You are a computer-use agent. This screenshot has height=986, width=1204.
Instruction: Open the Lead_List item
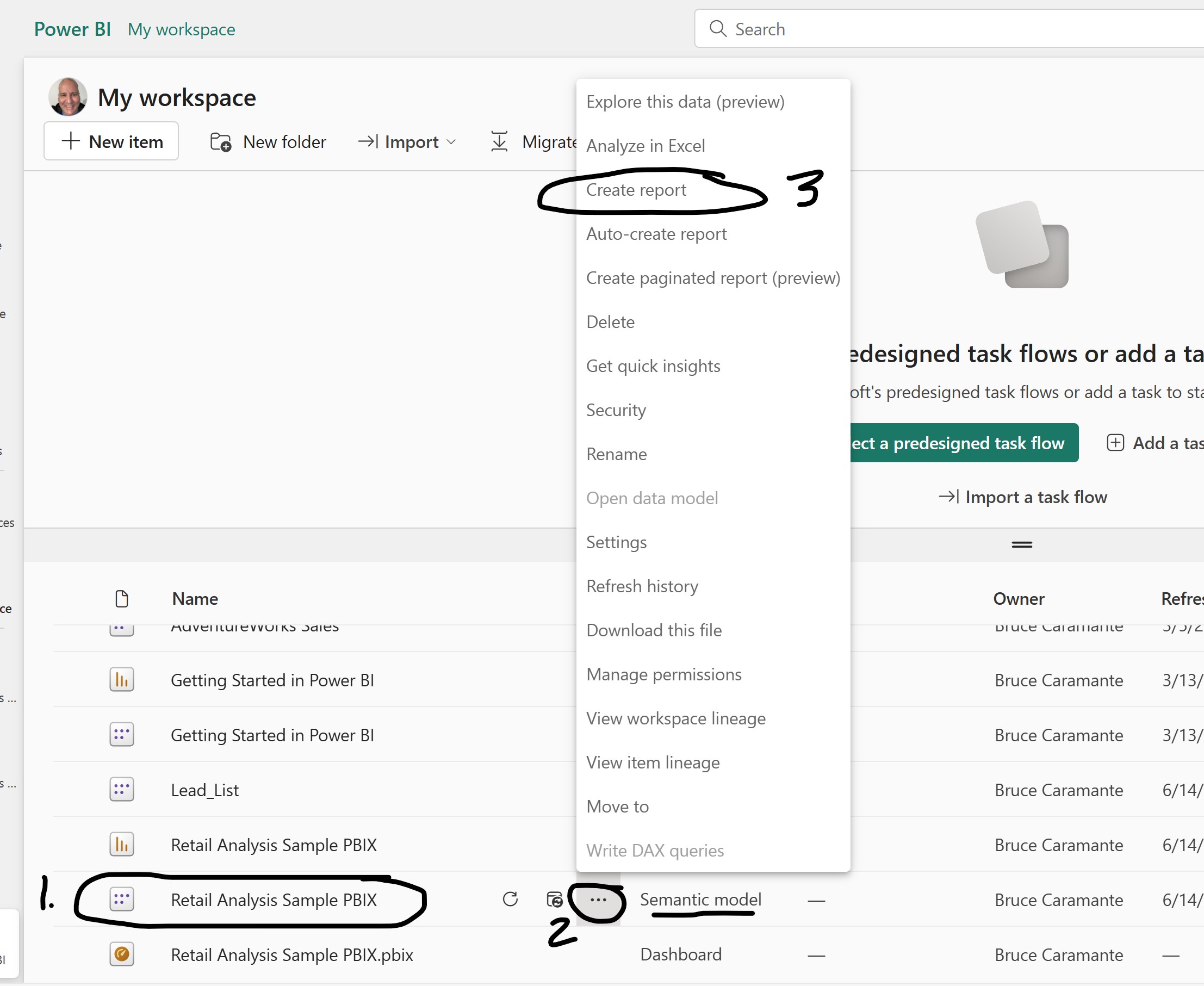204,790
